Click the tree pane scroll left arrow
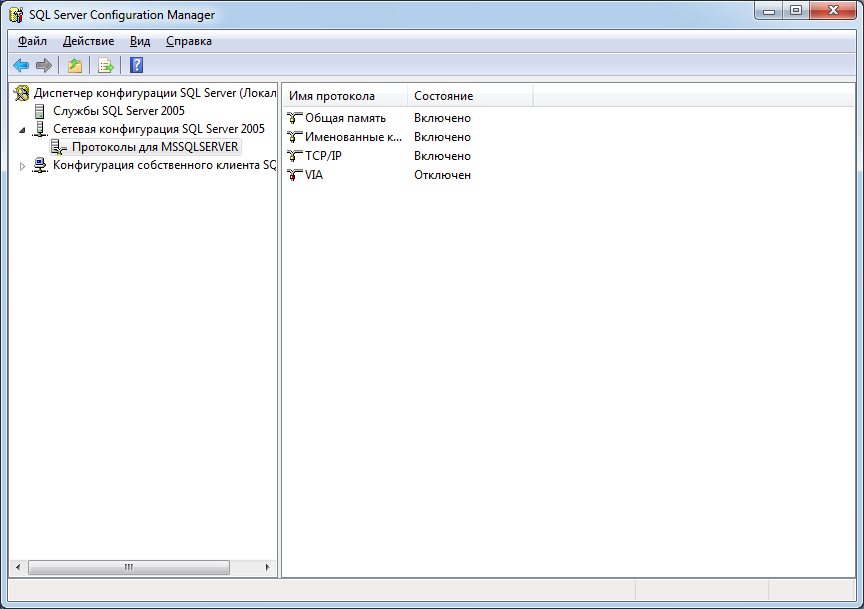The height and width of the screenshot is (609, 864). (18, 567)
